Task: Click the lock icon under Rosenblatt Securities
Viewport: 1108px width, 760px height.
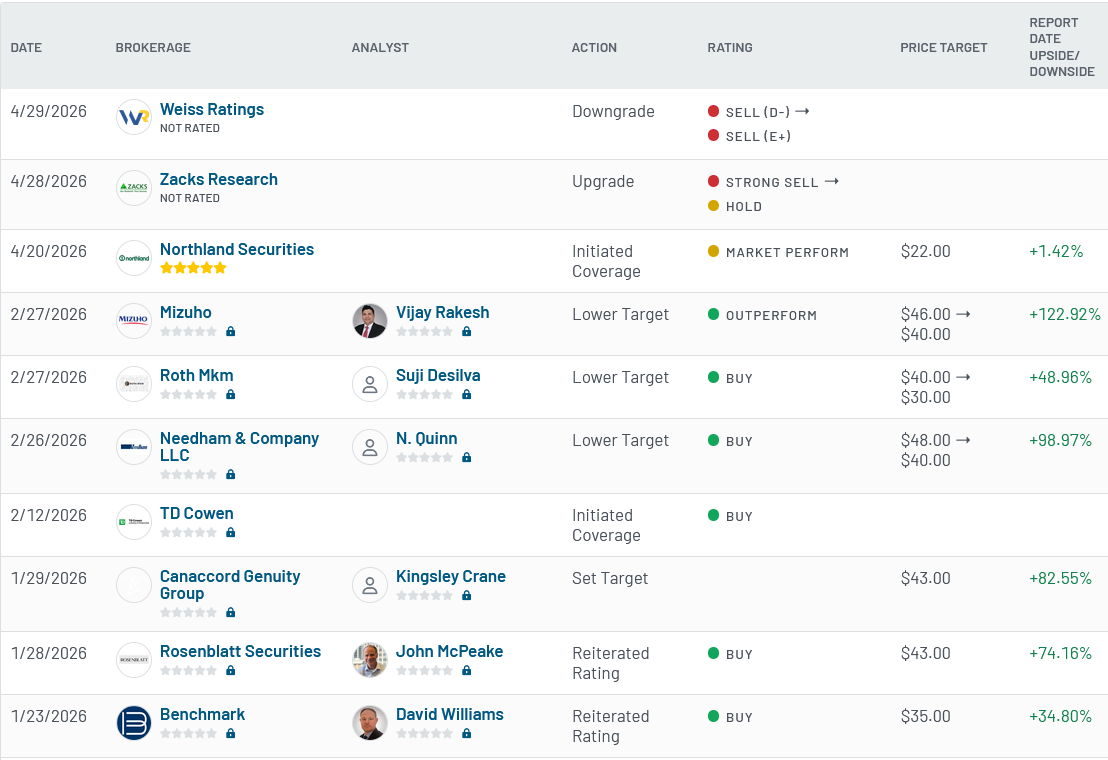Action: [x=230, y=670]
